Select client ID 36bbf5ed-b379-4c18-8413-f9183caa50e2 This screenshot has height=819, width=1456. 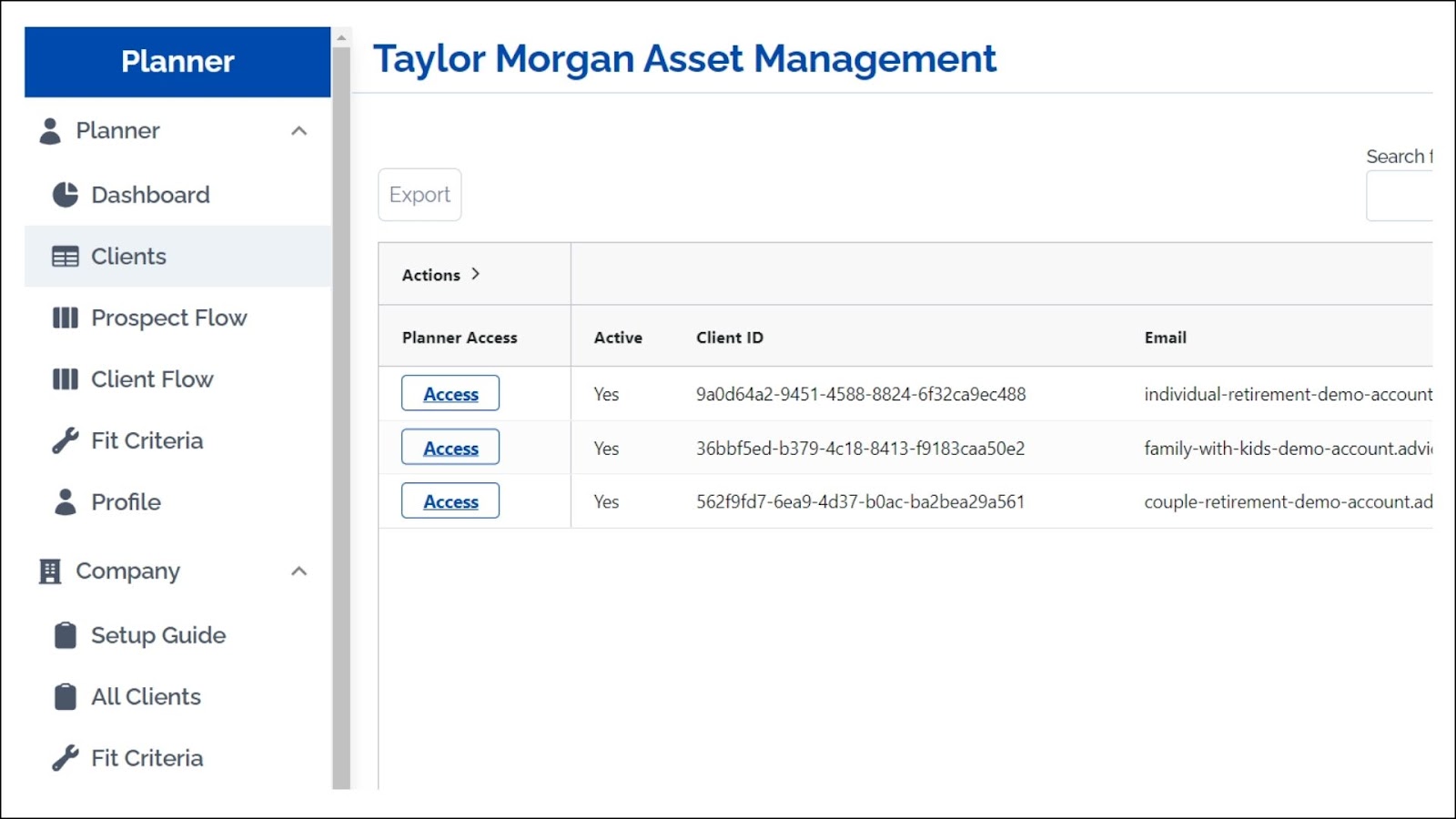[x=860, y=449]
